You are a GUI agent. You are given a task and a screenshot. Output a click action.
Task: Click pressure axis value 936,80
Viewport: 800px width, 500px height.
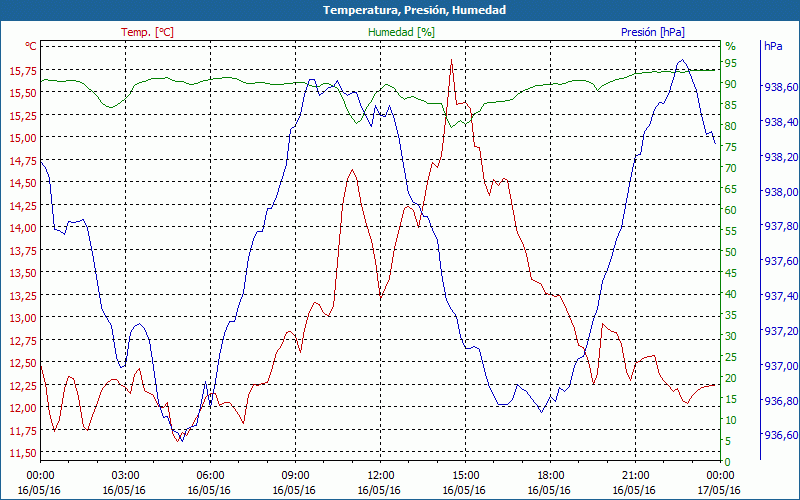tap(781, 400)
